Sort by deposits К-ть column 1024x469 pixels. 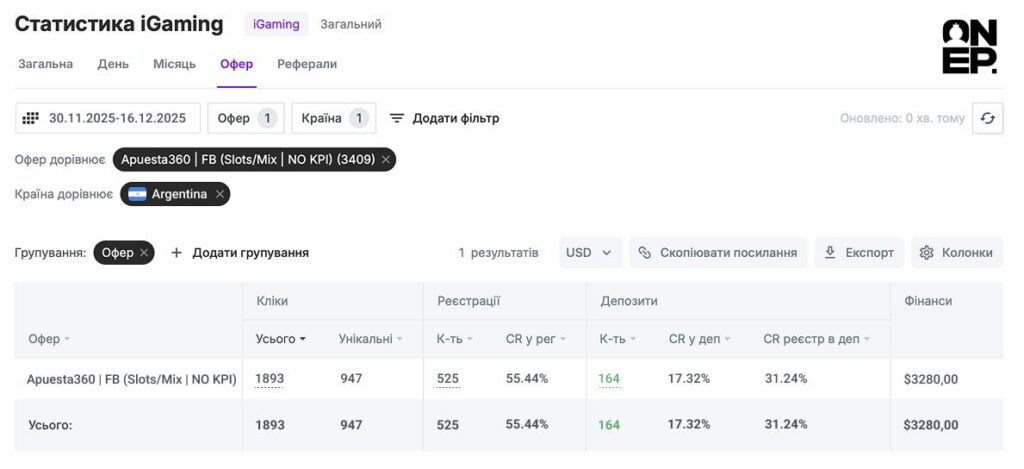pyautogui.click(x=618, y=339)
